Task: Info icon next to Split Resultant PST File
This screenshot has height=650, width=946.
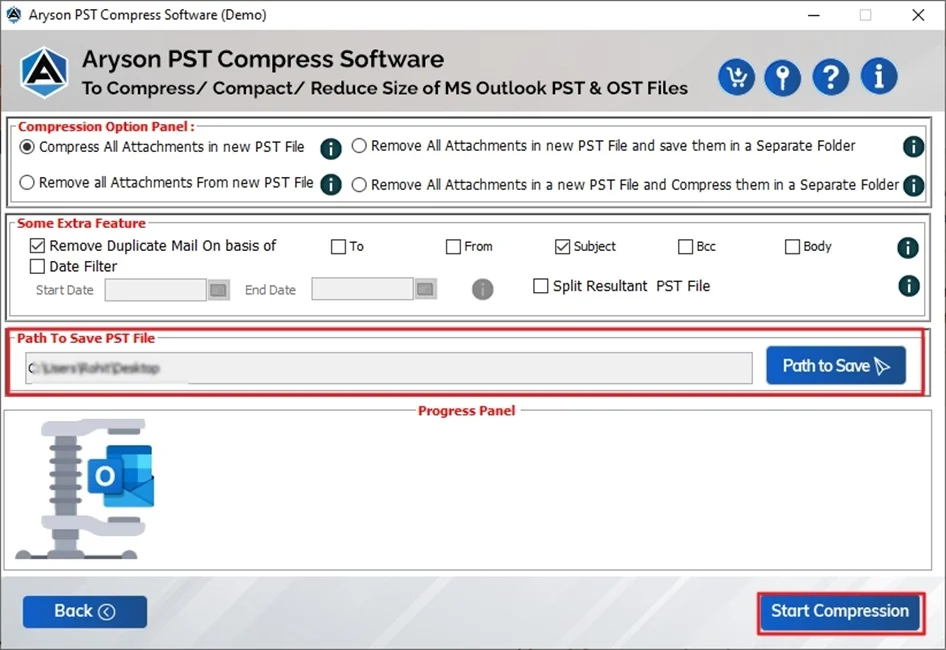Action: point(909,286)
